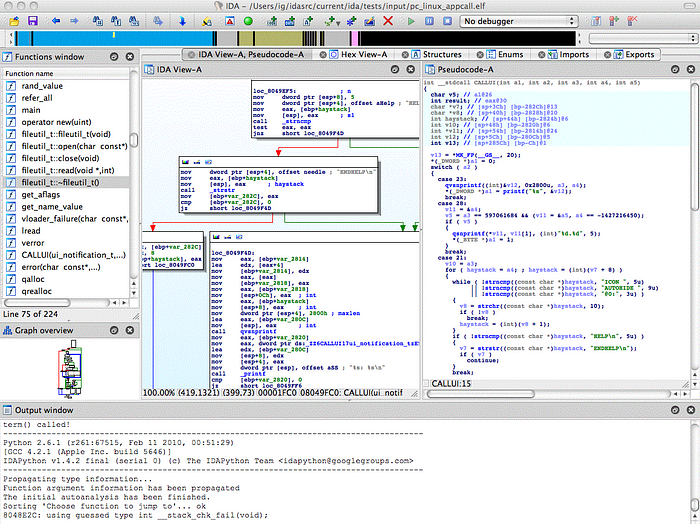
Task: Click 'case 23:' in pseudocode
Action: [x=452, y=179]
